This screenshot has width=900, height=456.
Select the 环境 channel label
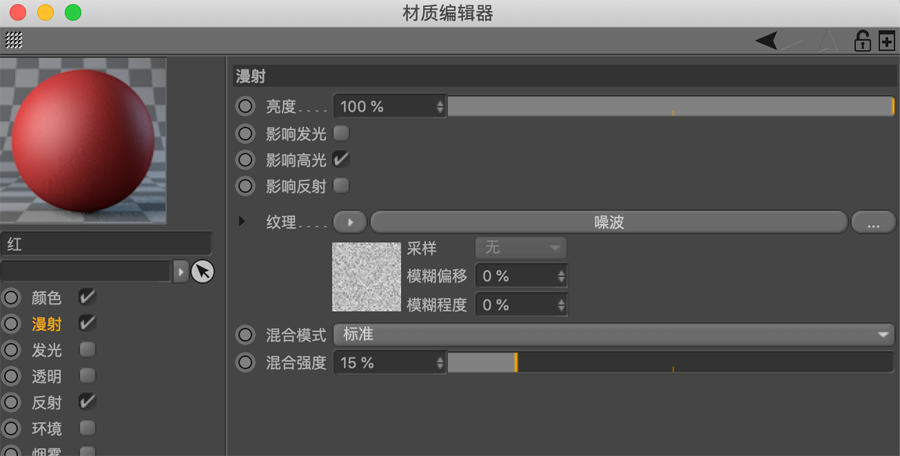click(x=46, y=429)
